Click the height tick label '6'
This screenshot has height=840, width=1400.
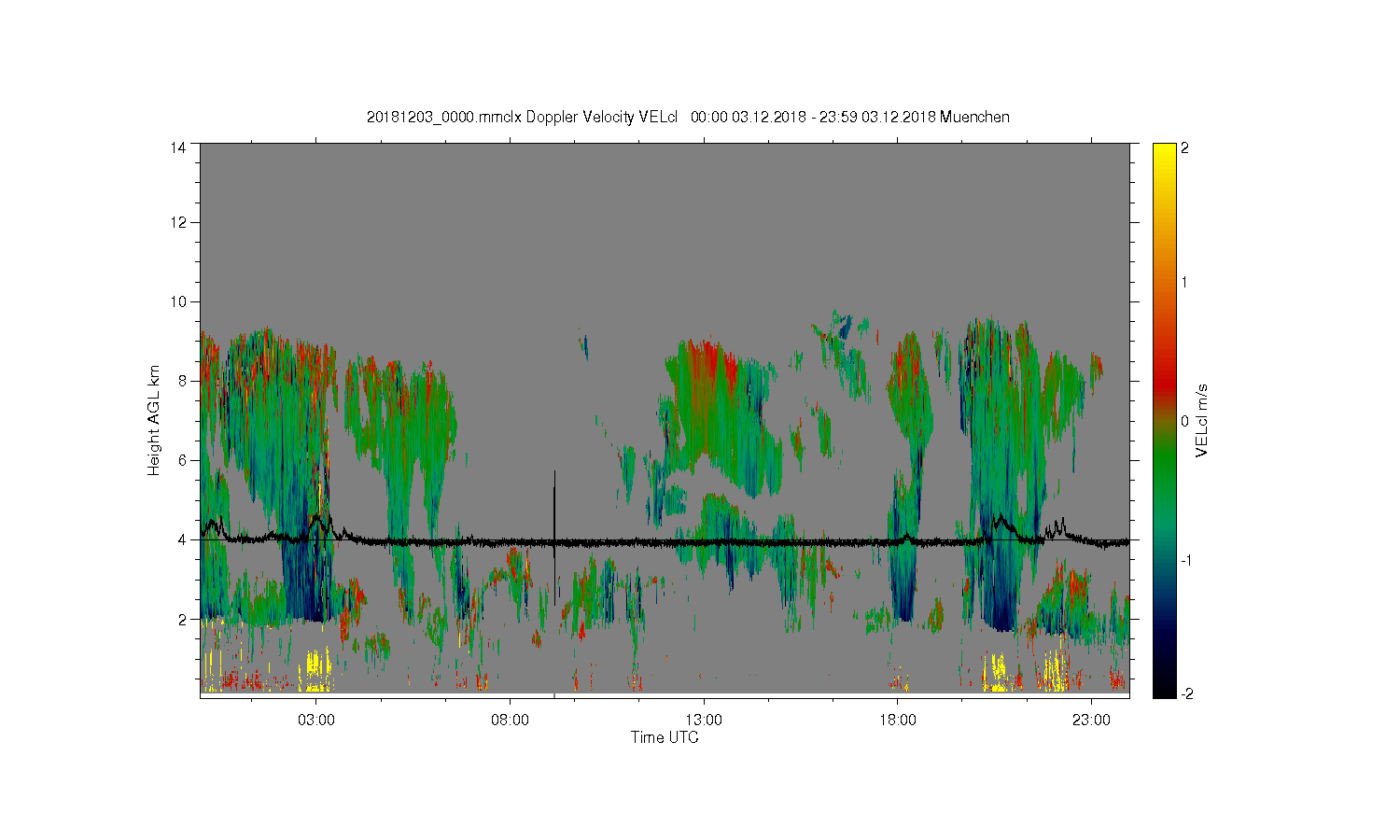[x=182, y=460]
